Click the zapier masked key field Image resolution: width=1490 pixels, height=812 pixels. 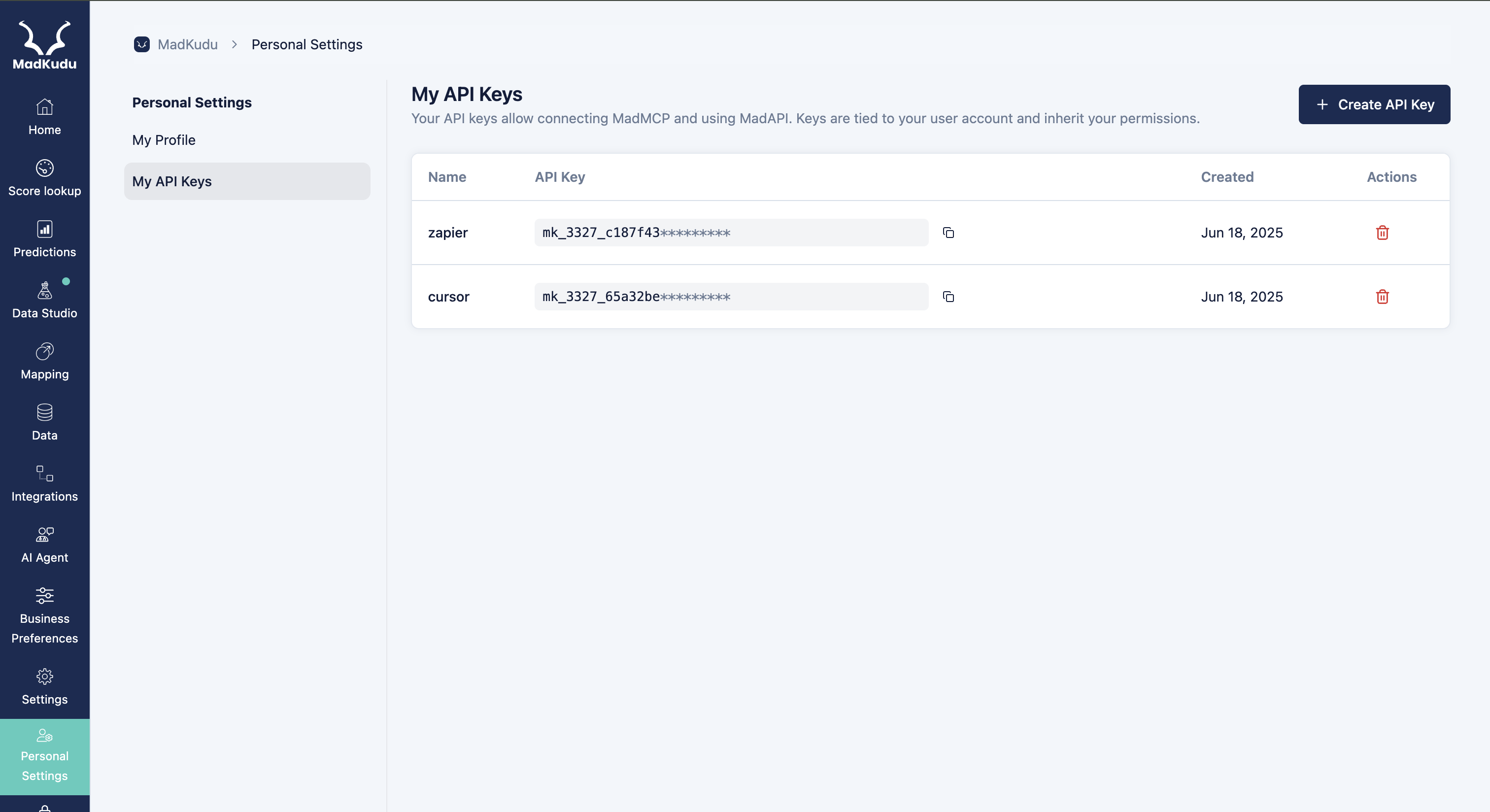pyautogui.click(x=731, y=233)
